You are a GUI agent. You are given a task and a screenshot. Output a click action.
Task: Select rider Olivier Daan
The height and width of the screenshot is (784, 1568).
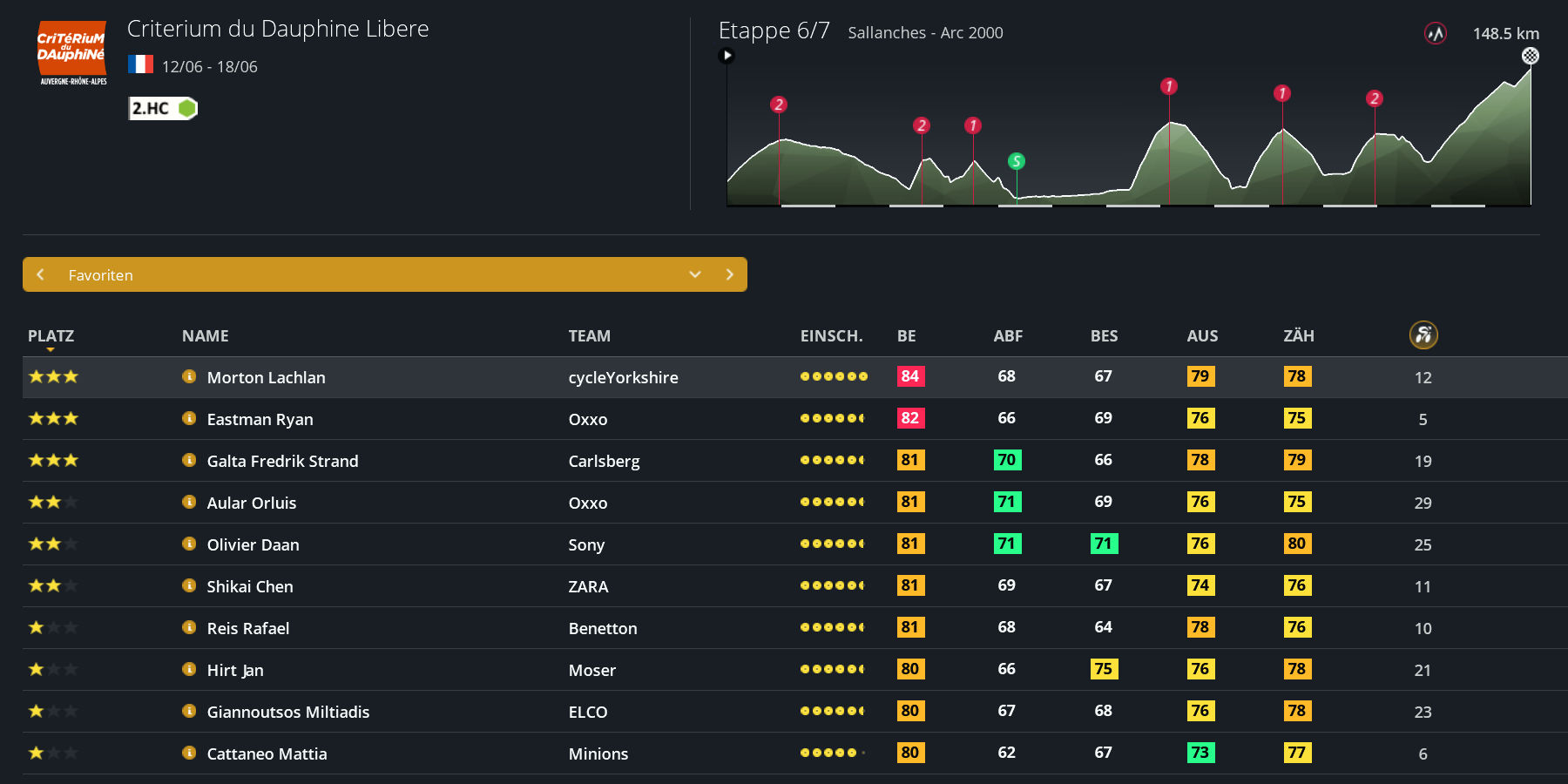253,544
